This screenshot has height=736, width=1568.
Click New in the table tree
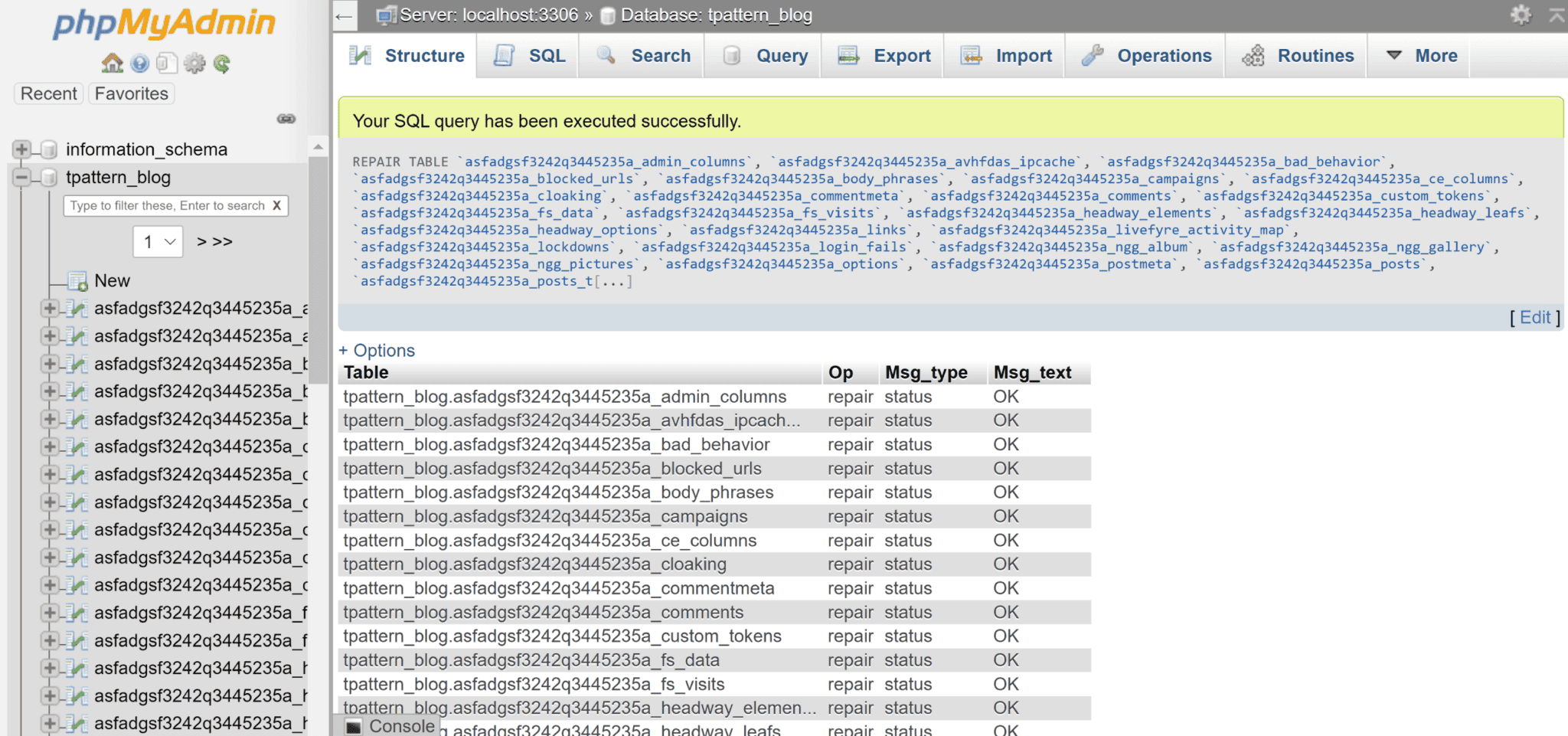tap(112, 281)
